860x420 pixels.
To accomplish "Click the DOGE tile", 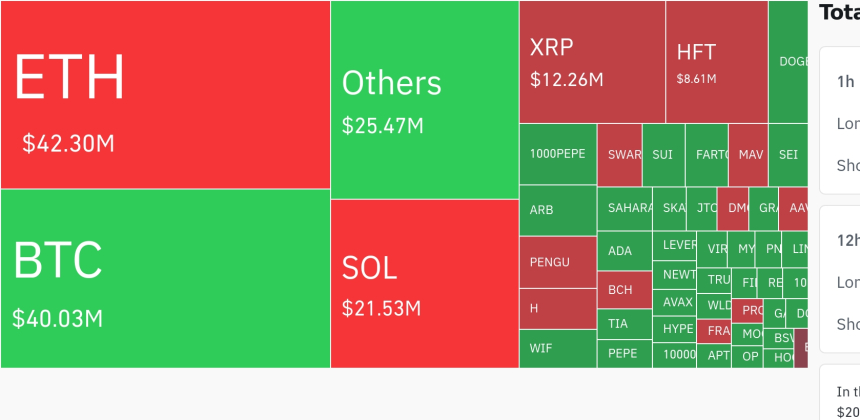I will [788, 62].
